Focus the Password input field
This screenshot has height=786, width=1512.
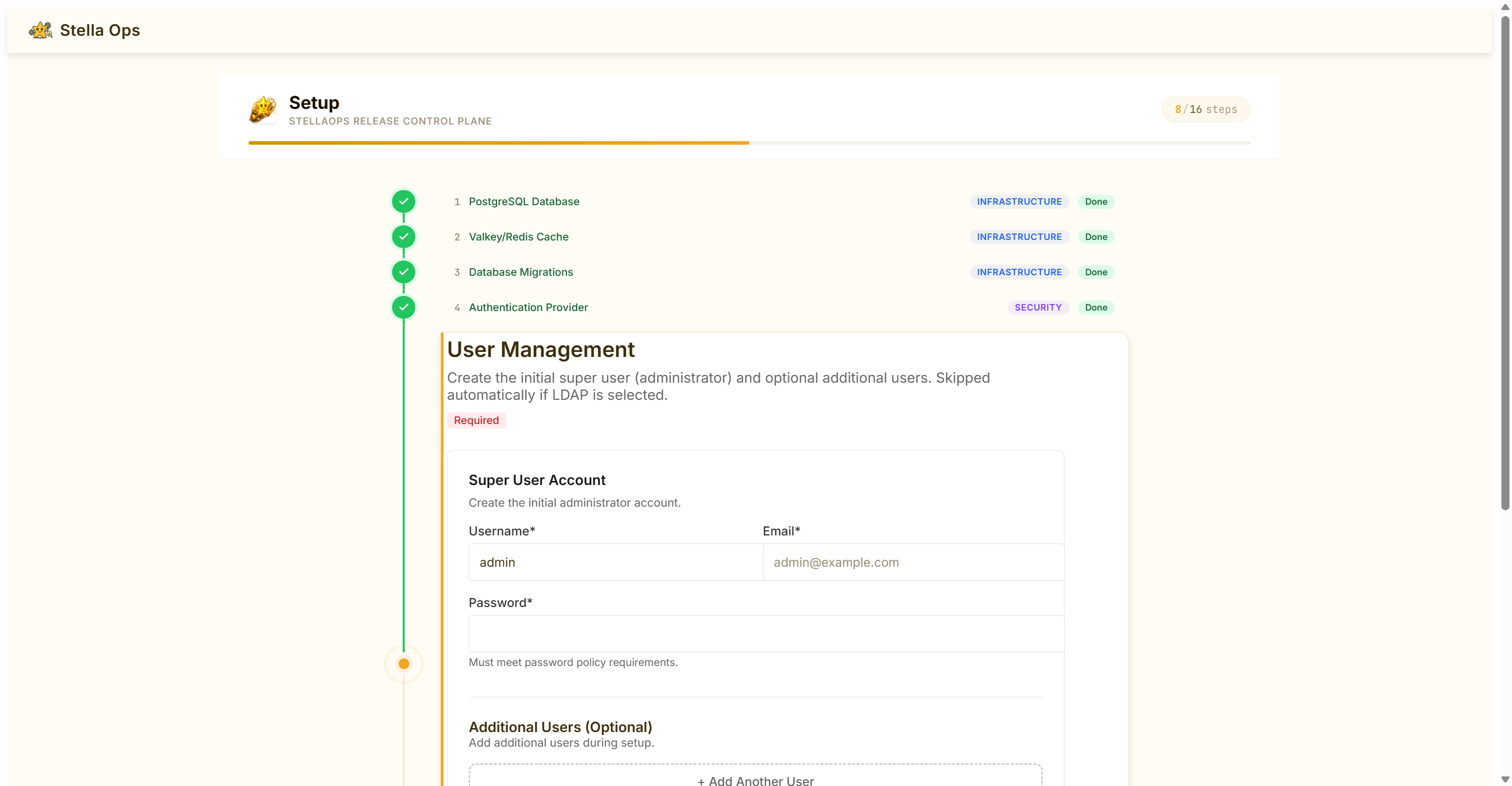(766, 634)
